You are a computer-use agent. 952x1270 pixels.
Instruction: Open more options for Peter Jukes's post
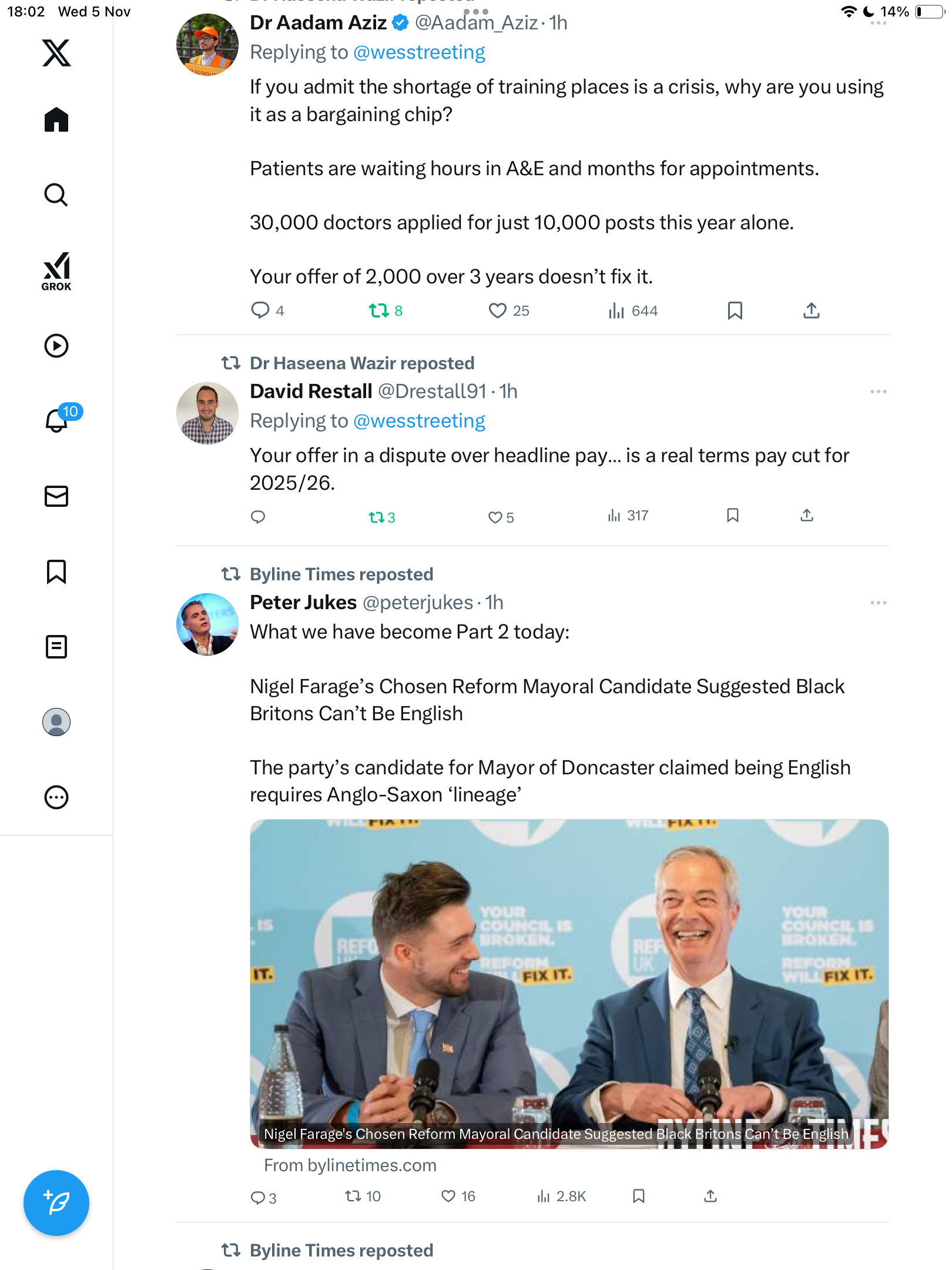tap(878, 603)
